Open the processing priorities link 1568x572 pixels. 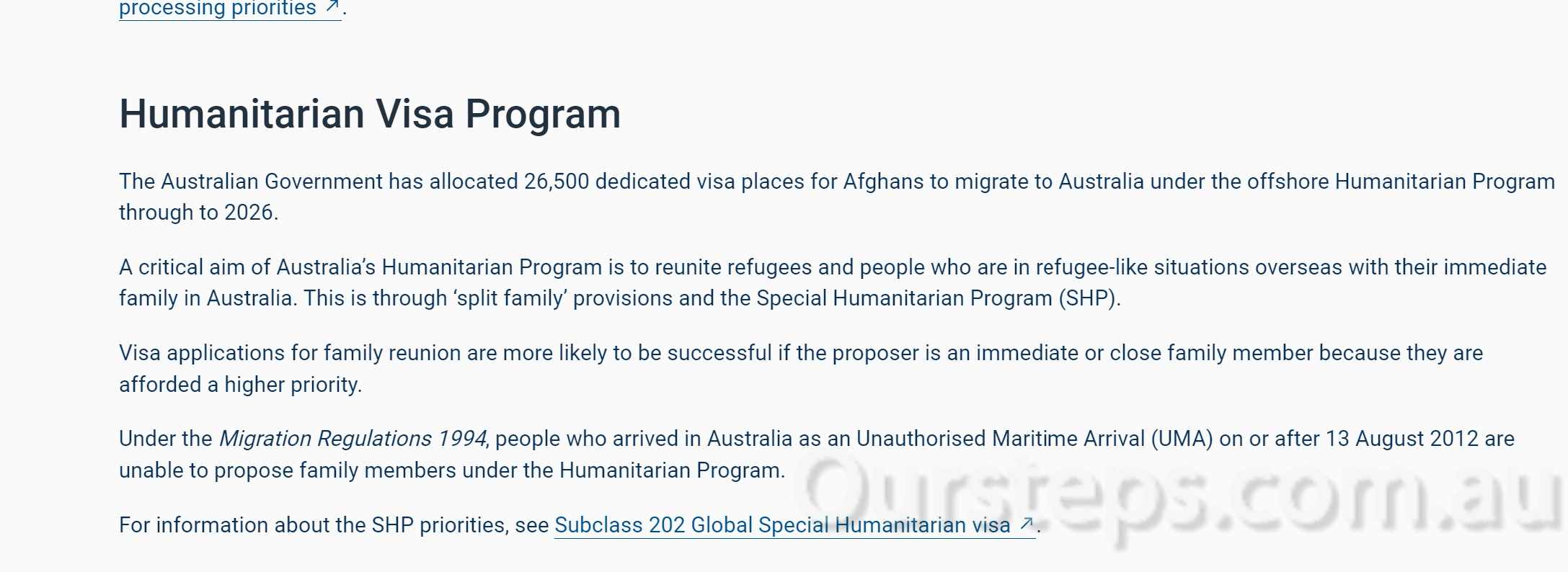217,9
